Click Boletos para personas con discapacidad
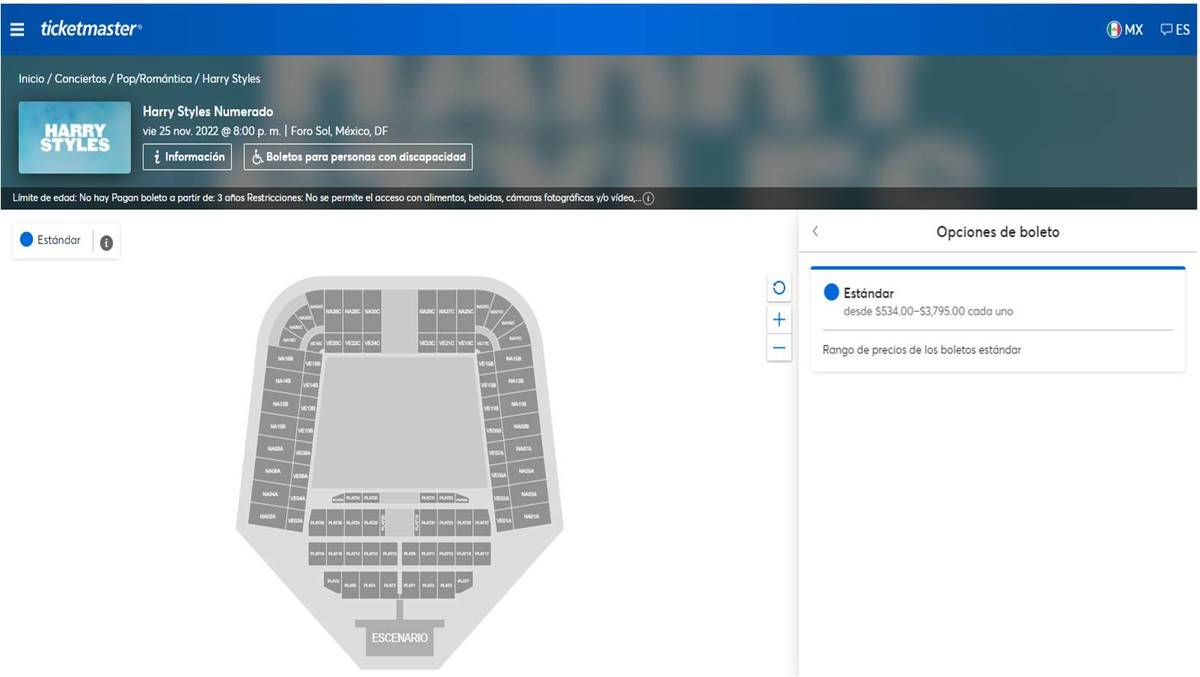Screen dimensions: 1200x677 [x=358, y=157]
